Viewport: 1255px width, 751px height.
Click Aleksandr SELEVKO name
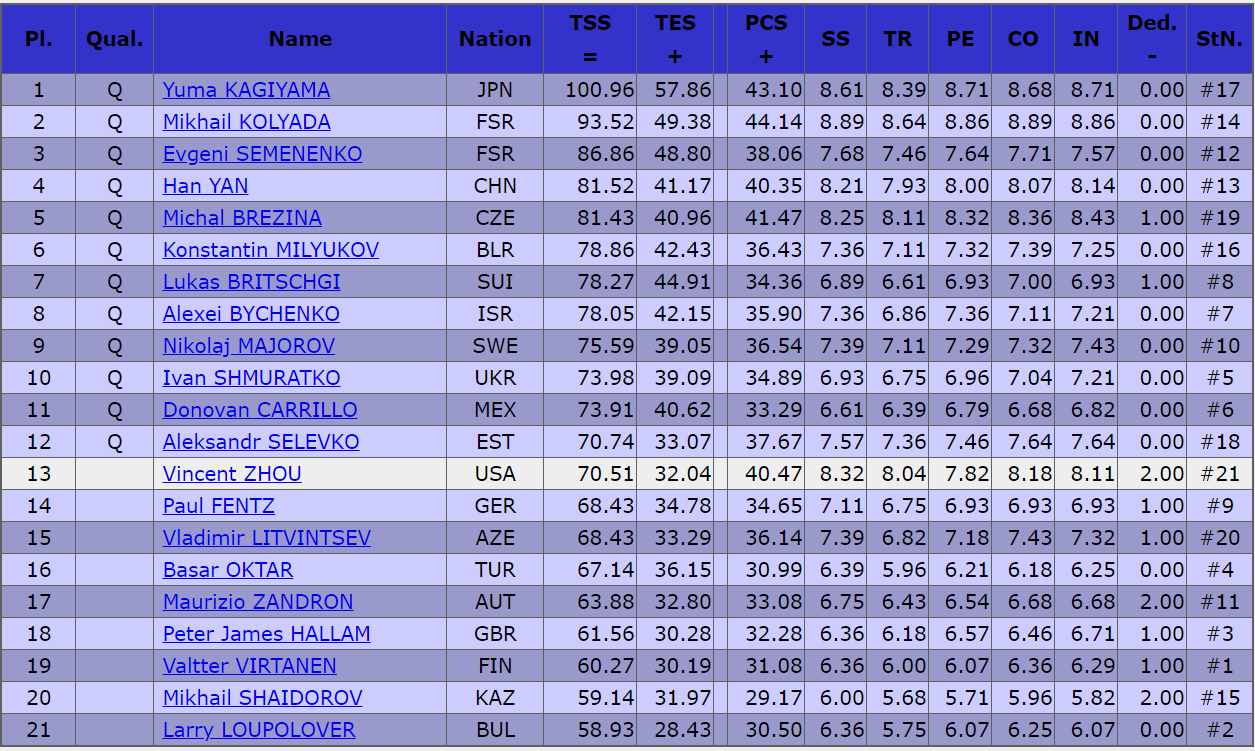point(261,442)
